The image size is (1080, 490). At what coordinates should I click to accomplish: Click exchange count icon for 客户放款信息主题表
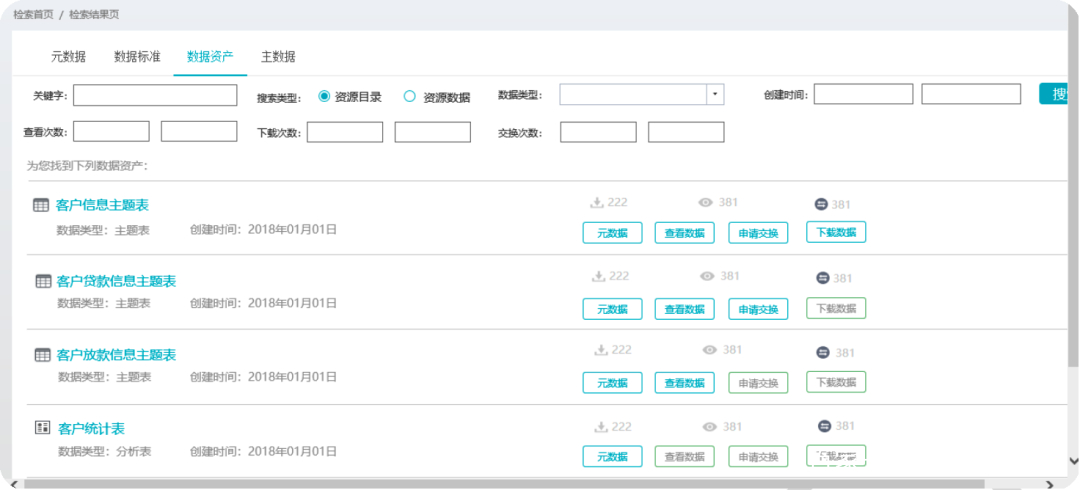(823, 352)
